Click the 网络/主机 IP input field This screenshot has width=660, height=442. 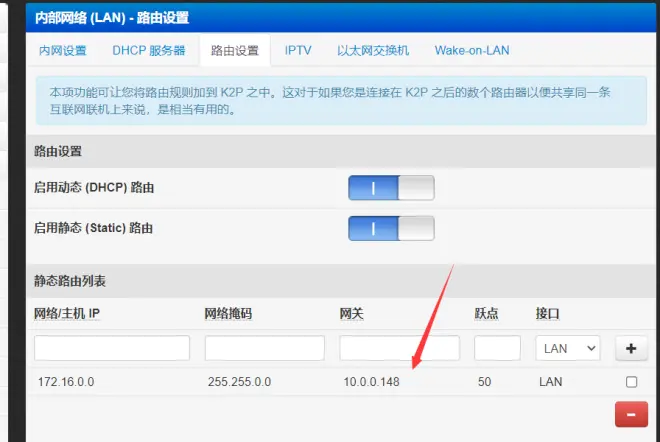pos(112,348)
